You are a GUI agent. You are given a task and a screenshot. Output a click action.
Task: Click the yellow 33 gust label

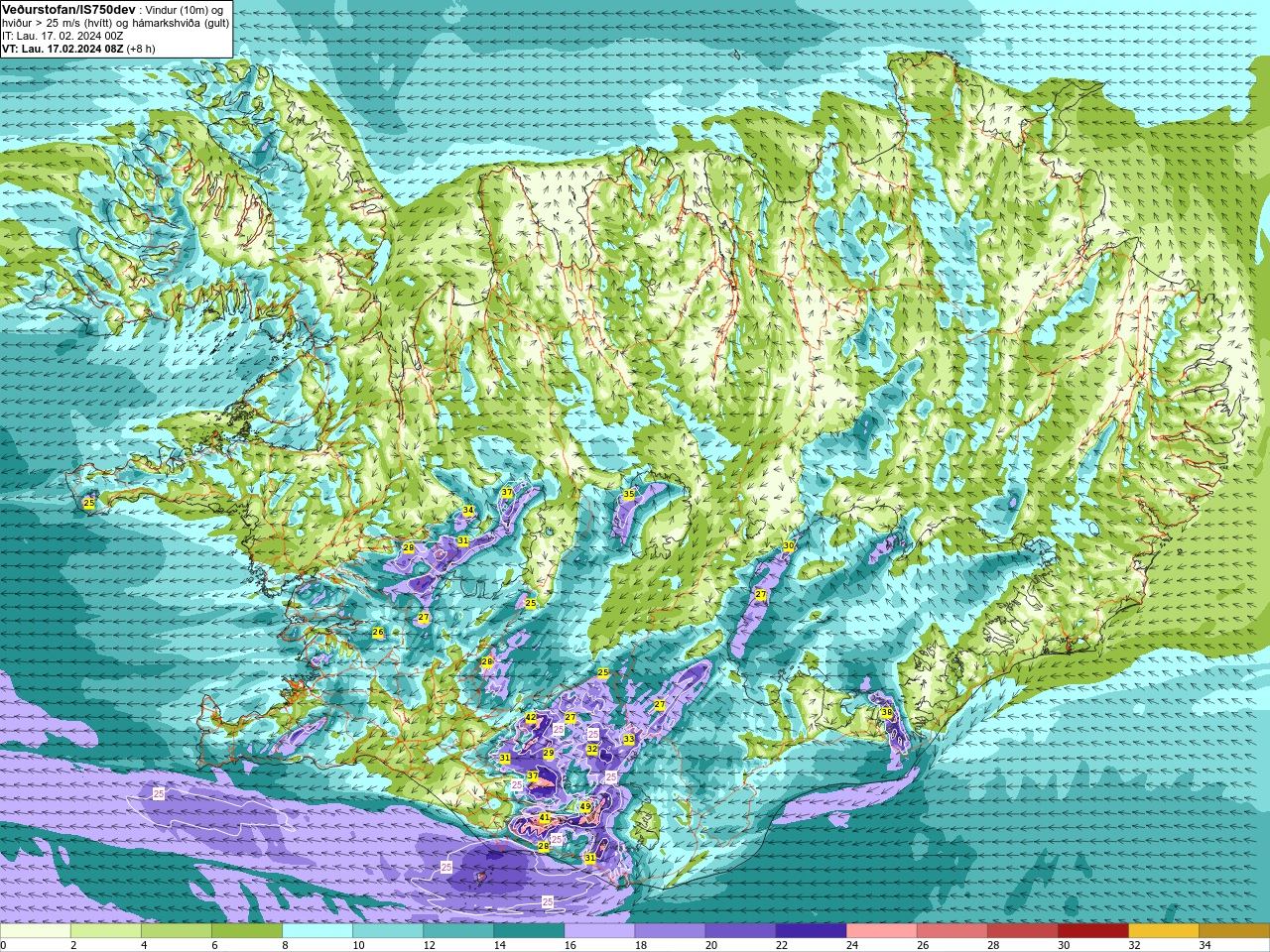[x=628, y=740]
